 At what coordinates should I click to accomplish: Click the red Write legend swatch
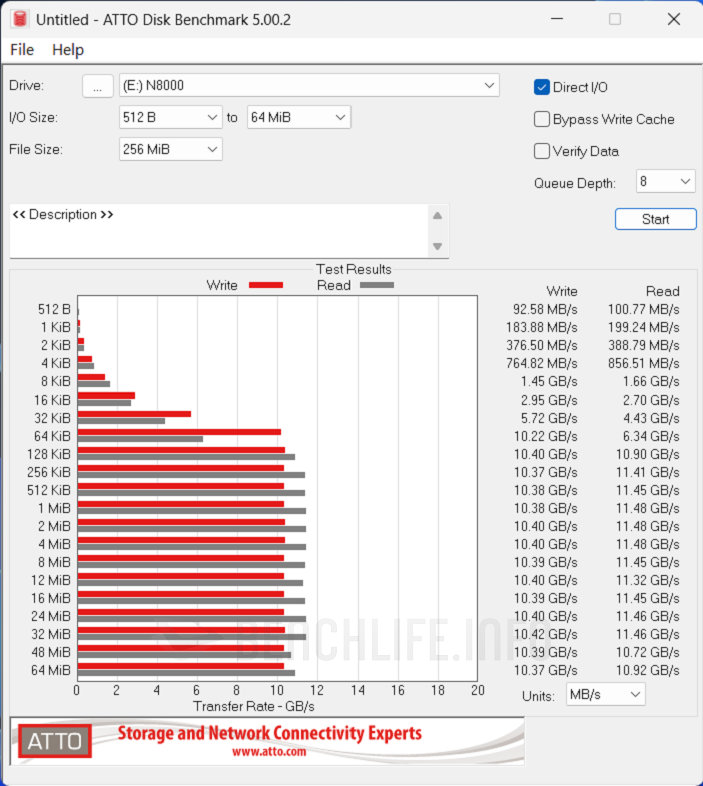[266, 285]
